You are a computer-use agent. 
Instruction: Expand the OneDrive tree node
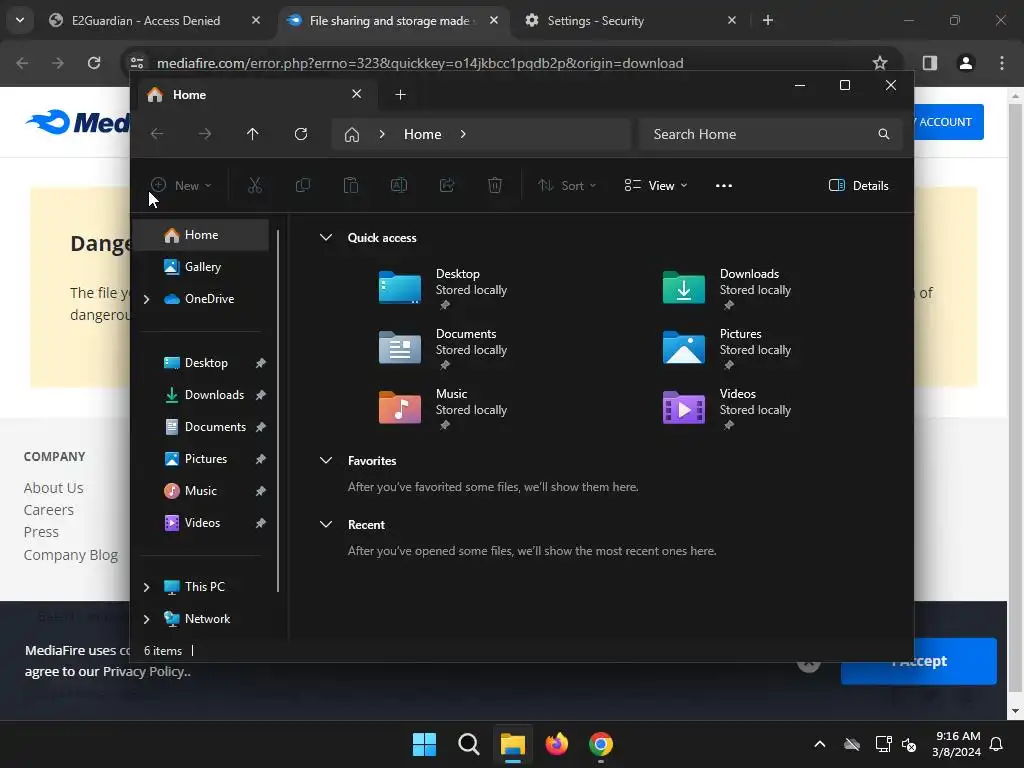pos(146,299)
